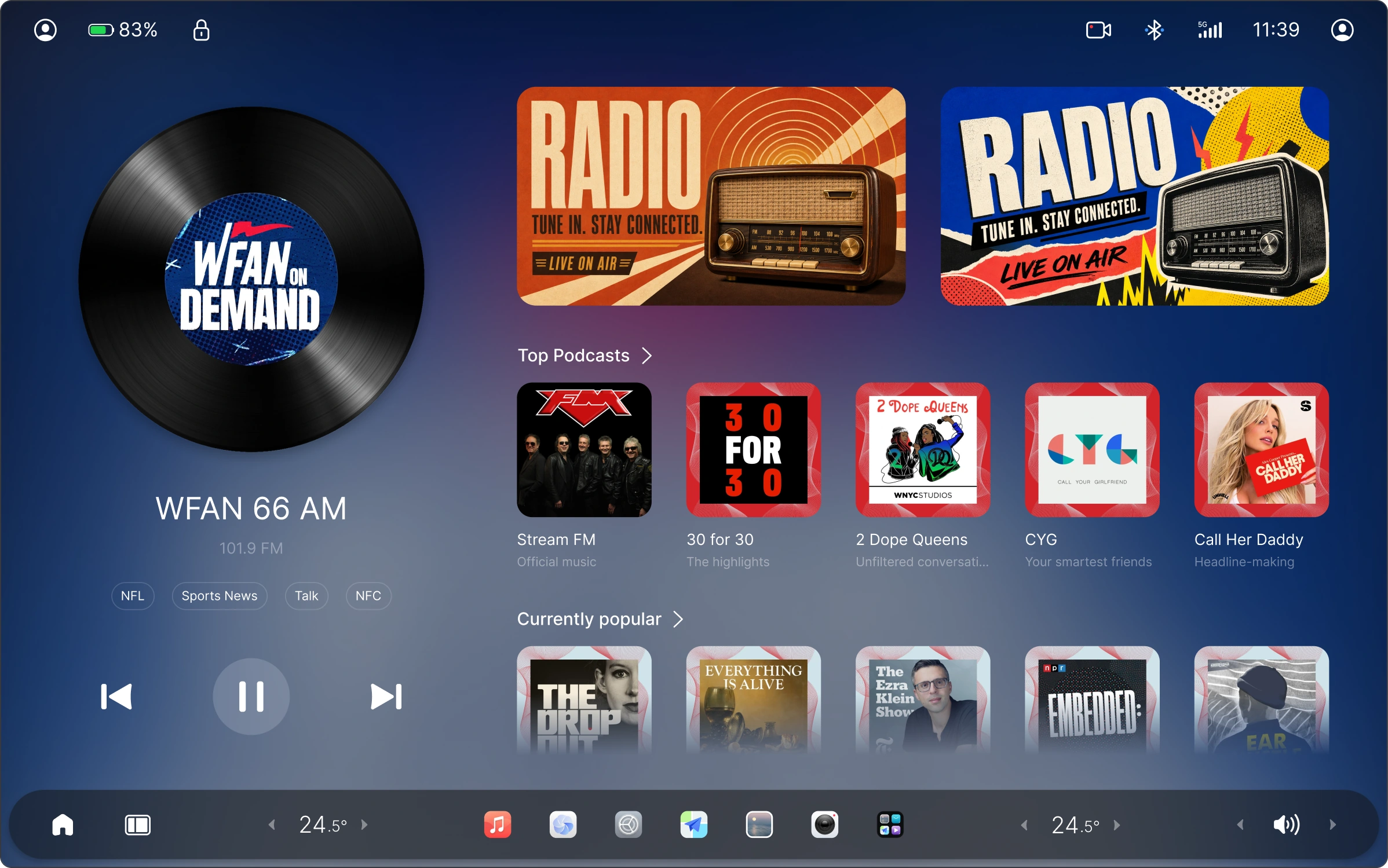This screenshot has height=868, width=1388.
Task: Open the Music app in the dock
Action: 497,825
